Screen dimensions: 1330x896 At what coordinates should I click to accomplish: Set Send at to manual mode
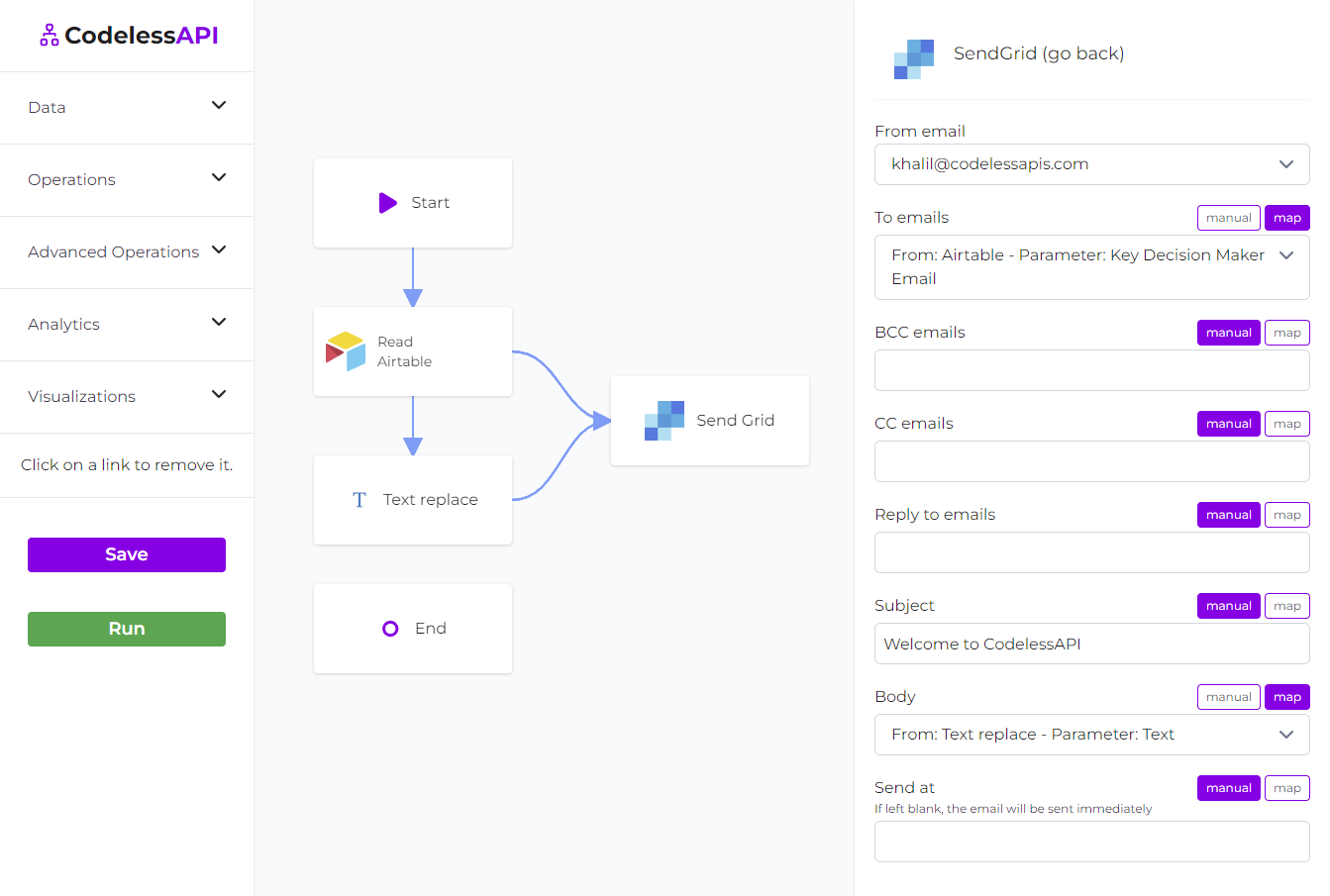pyautogui.click(x=1229, y=788)
